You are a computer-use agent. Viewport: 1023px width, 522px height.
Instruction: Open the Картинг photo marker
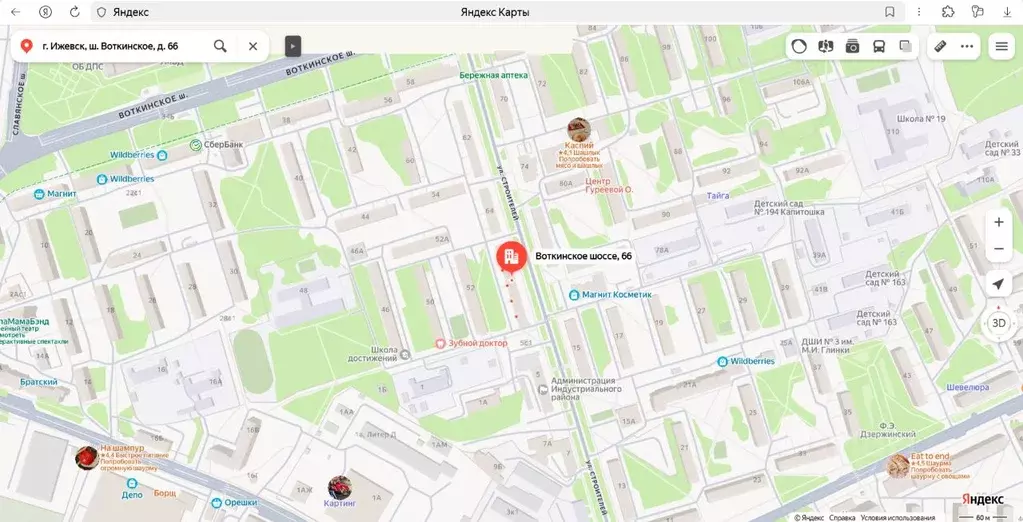[x=339, y=487]
